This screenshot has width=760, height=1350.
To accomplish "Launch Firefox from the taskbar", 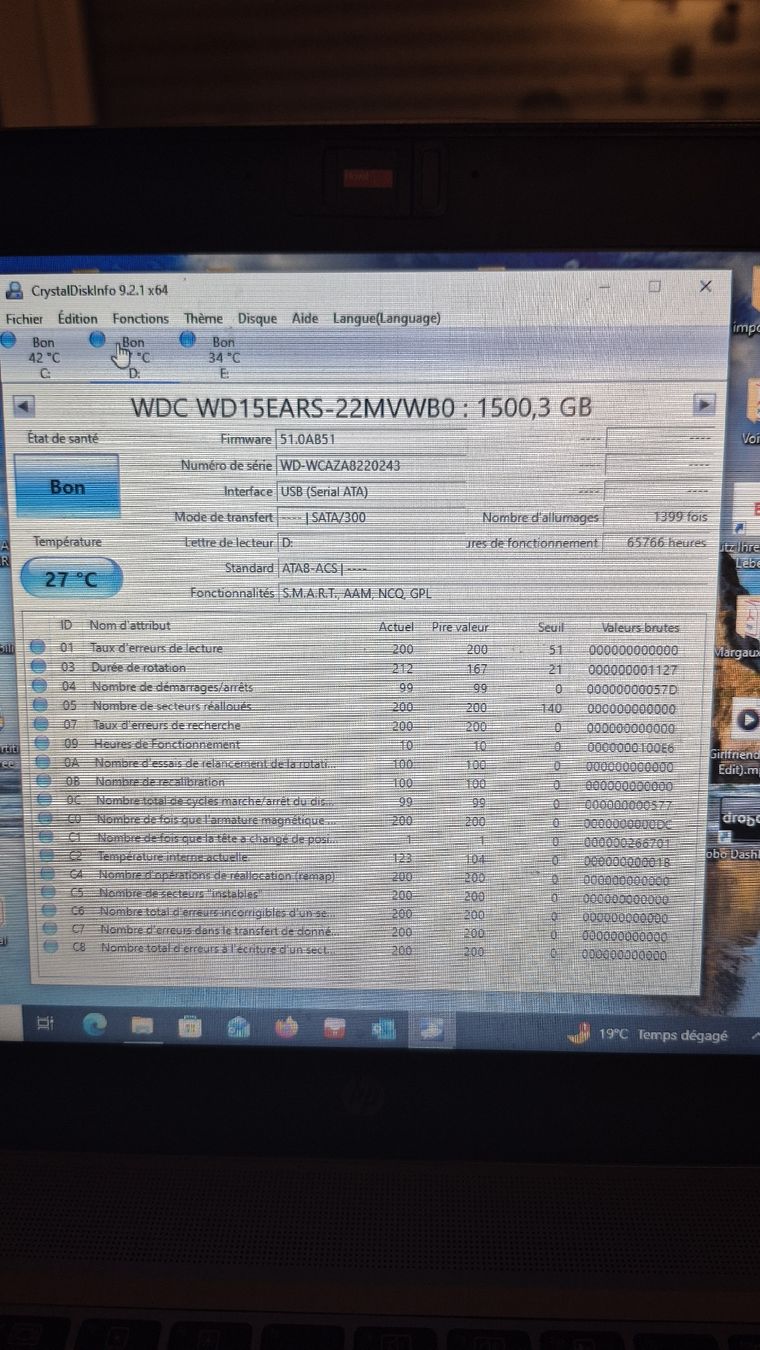I will pos(287,1027).
